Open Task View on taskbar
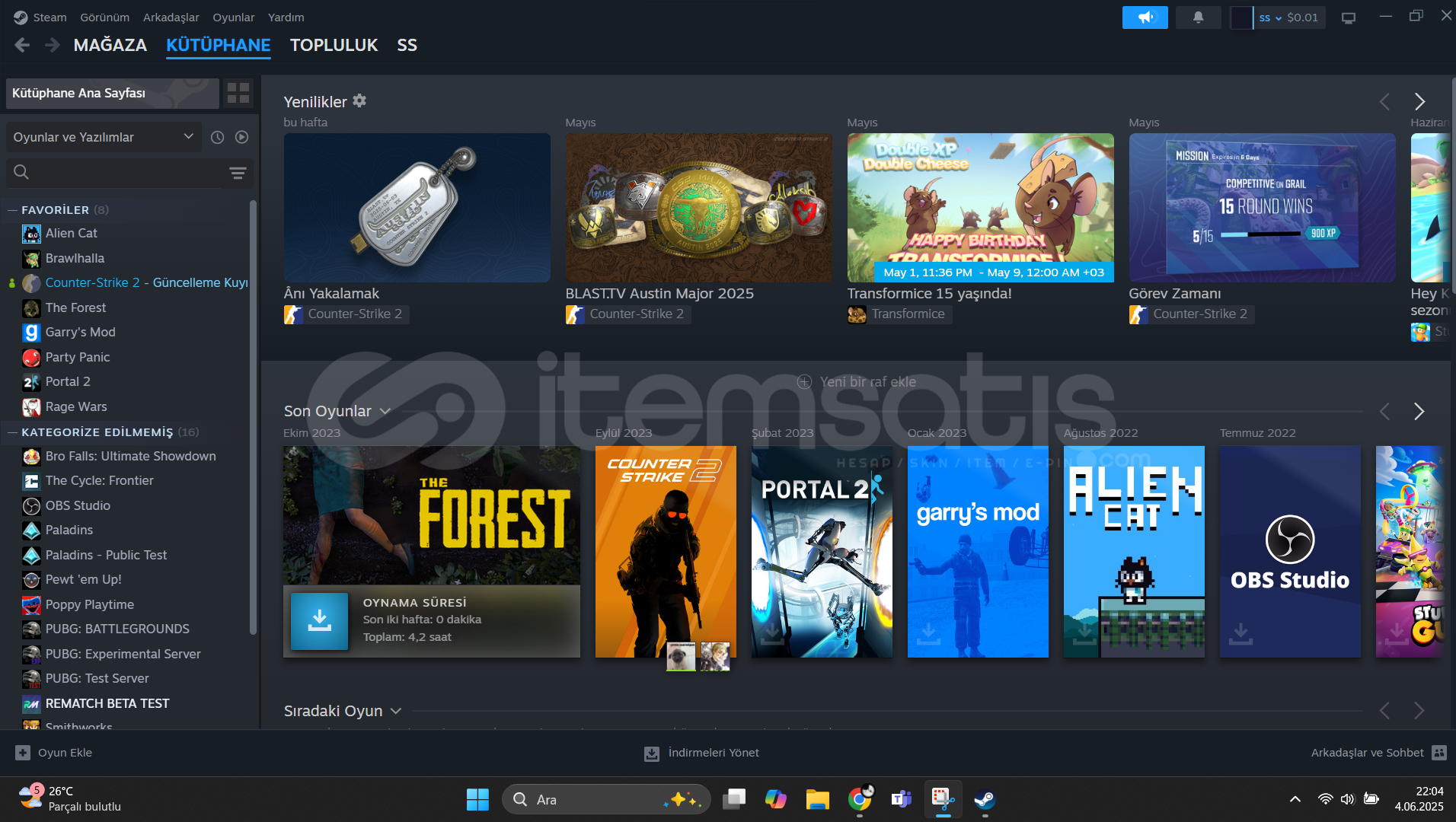 (x=734, y=799)
